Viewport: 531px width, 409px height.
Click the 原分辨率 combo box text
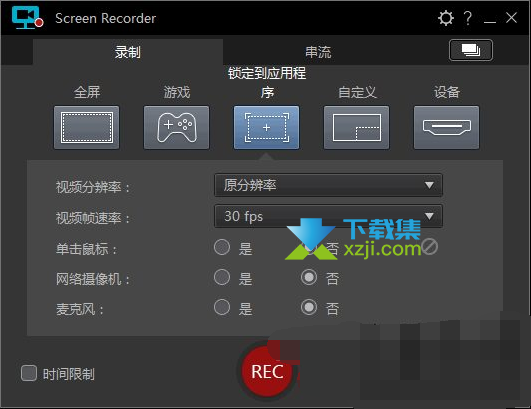(250, 185)
